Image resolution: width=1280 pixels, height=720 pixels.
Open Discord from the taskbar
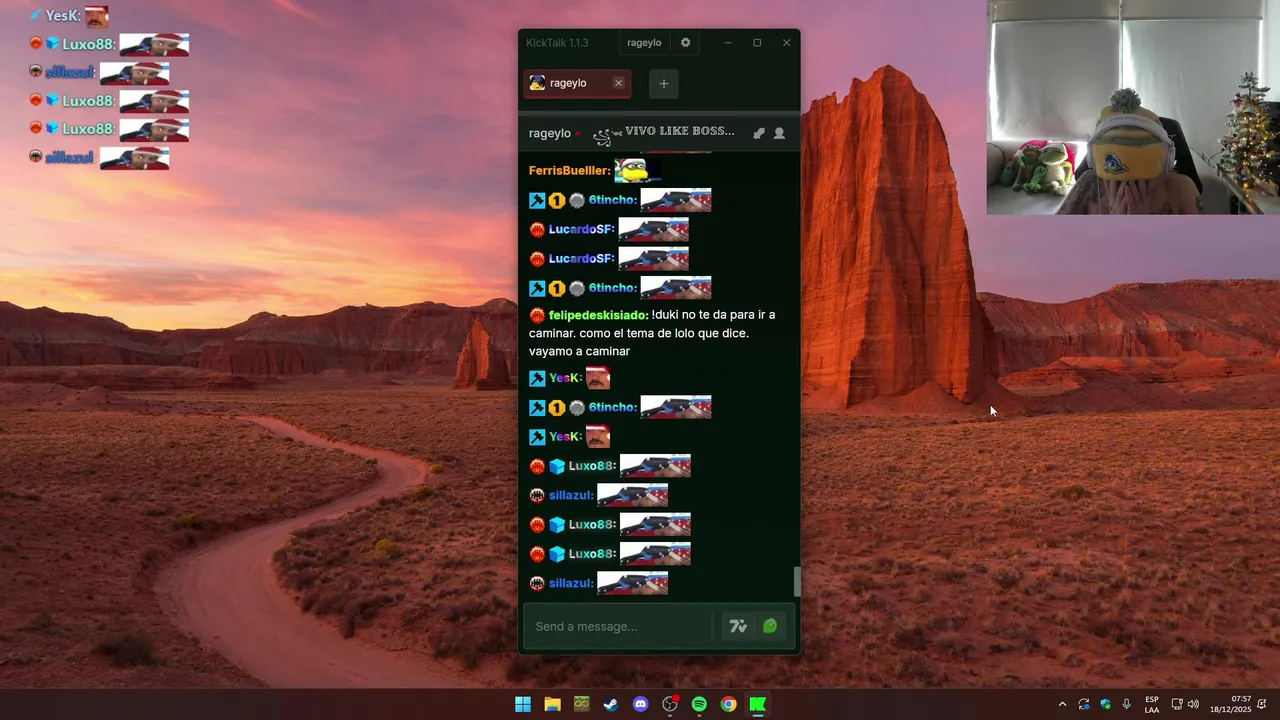click(640, 704)
